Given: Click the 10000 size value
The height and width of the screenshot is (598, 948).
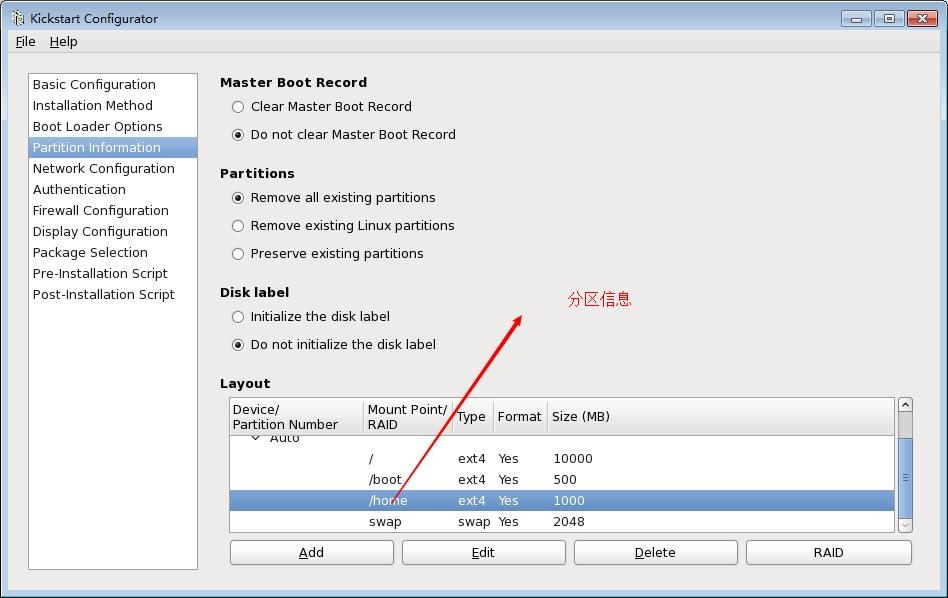Looking at the screenshot, I should (x=573, y=459).
